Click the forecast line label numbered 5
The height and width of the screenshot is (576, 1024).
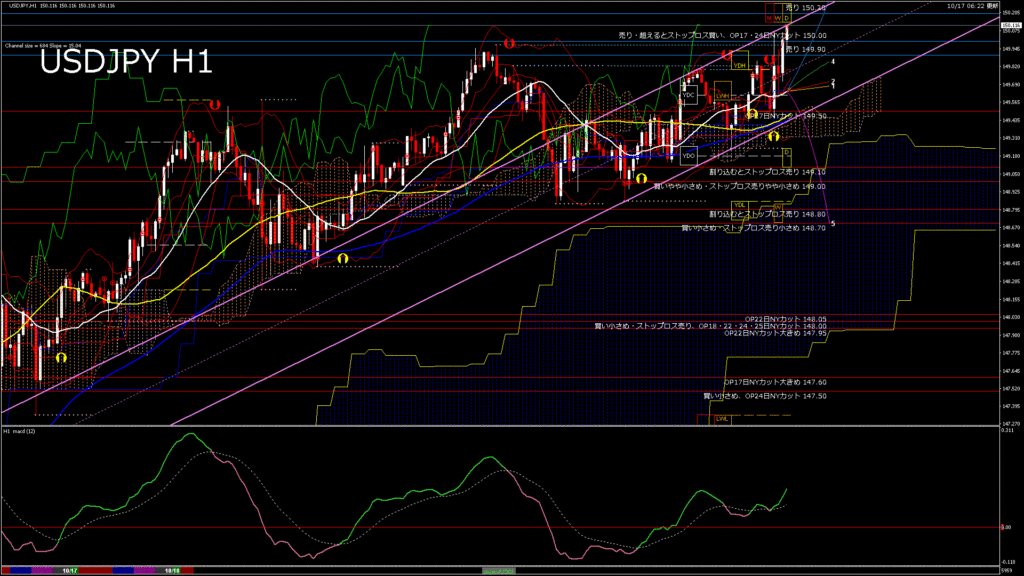tap(833, 223)
